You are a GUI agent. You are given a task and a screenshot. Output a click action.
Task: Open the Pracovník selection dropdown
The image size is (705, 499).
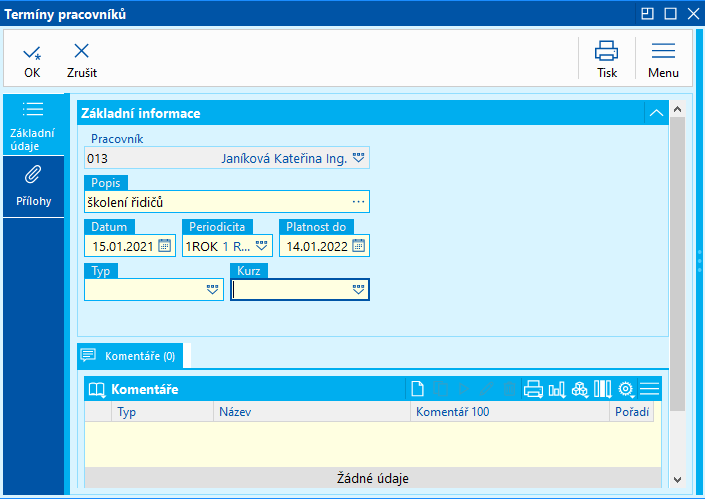pos(358,158)
